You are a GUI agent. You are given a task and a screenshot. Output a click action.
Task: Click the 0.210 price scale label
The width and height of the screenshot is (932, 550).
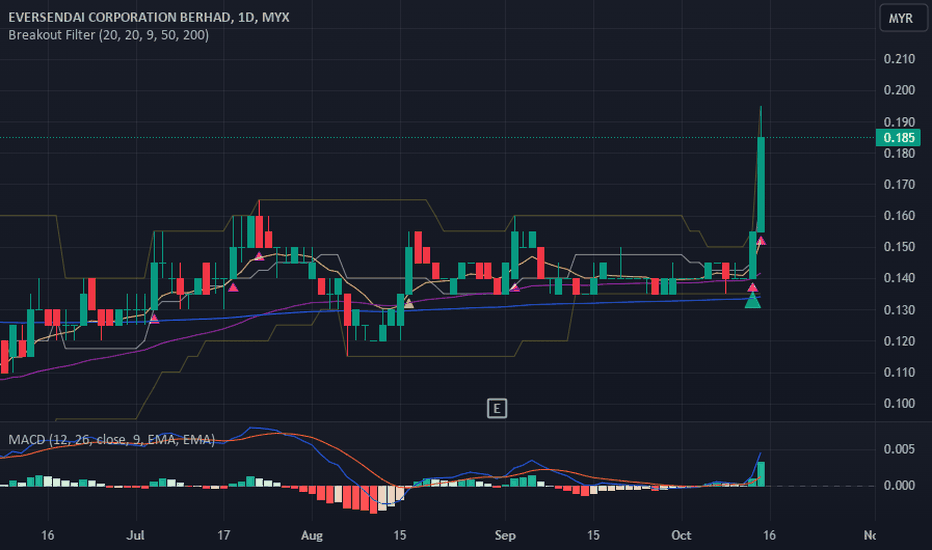coord(899,59)
